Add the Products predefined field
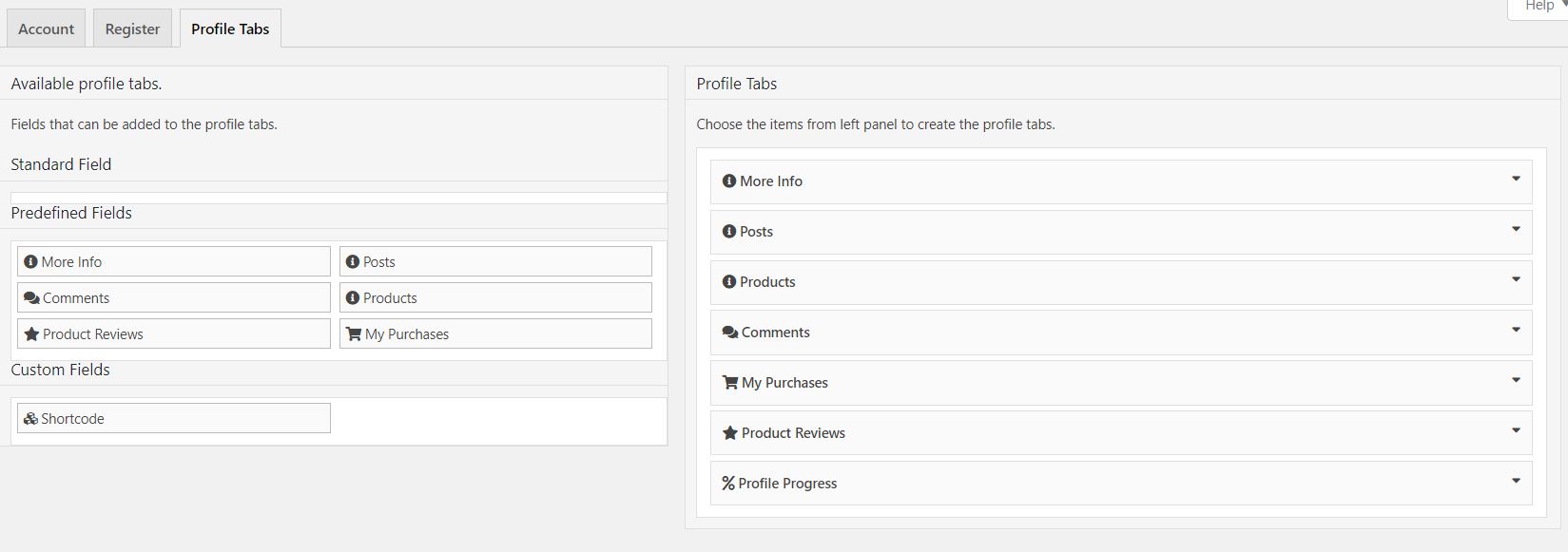The image size is (1568, 552). click(x=495, y=297)
